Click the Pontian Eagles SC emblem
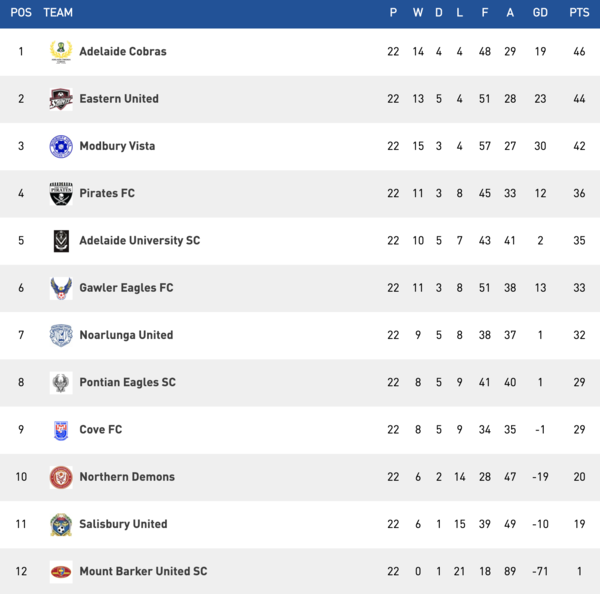The height and width of the screenshot is (594, 600). [x=61, y=382]
